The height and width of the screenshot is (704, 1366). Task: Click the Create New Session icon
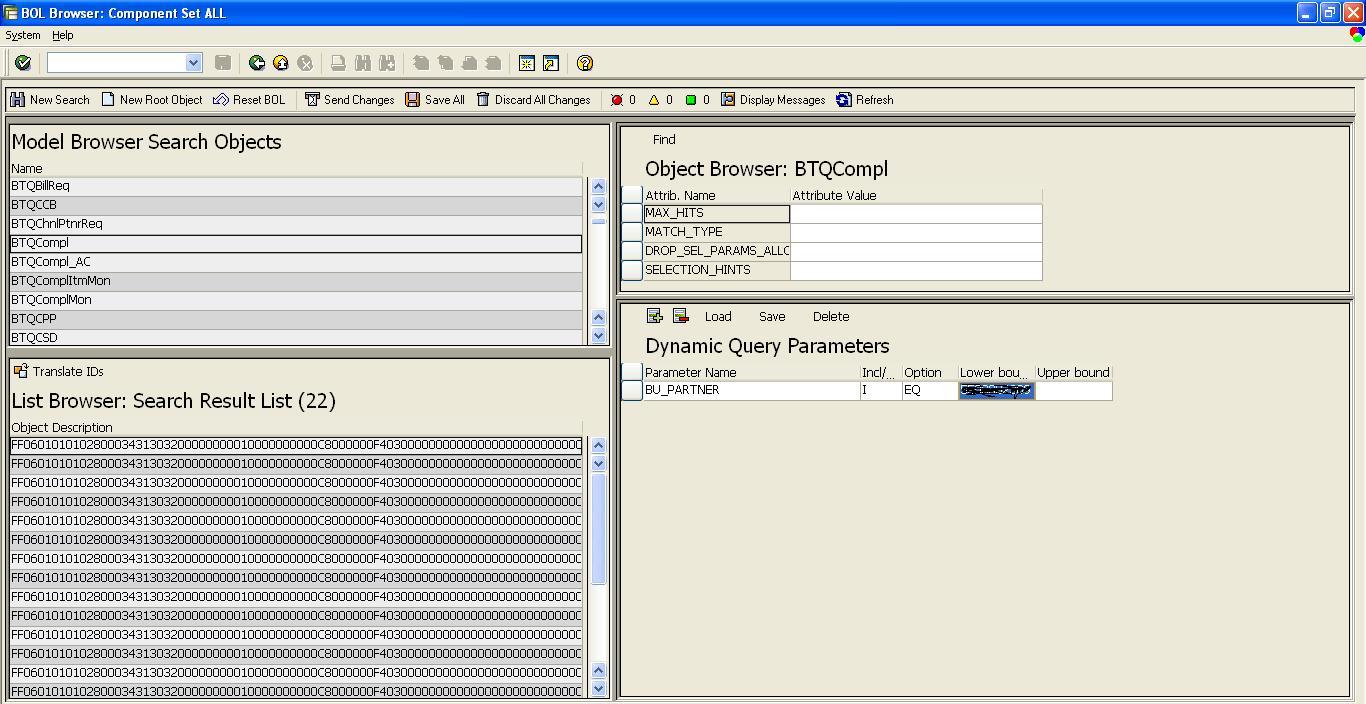pos(527,63)
